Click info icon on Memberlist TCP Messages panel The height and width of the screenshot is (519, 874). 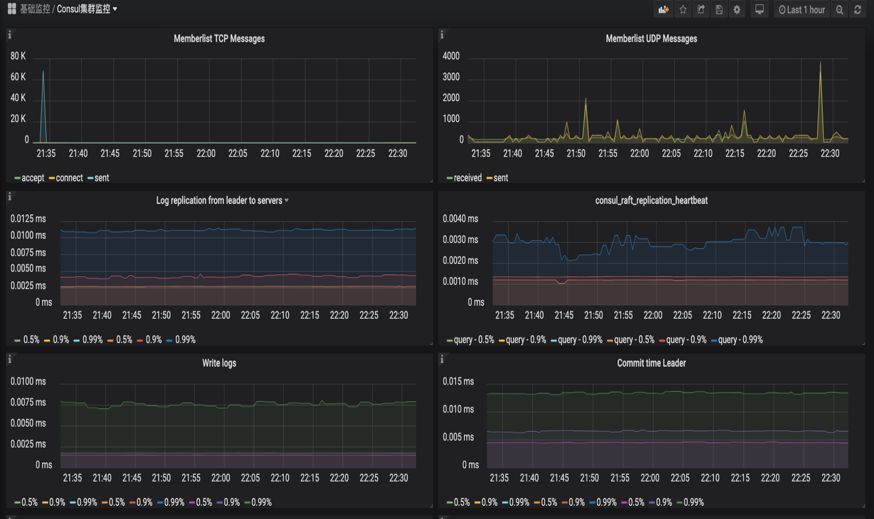click(10, 35)
